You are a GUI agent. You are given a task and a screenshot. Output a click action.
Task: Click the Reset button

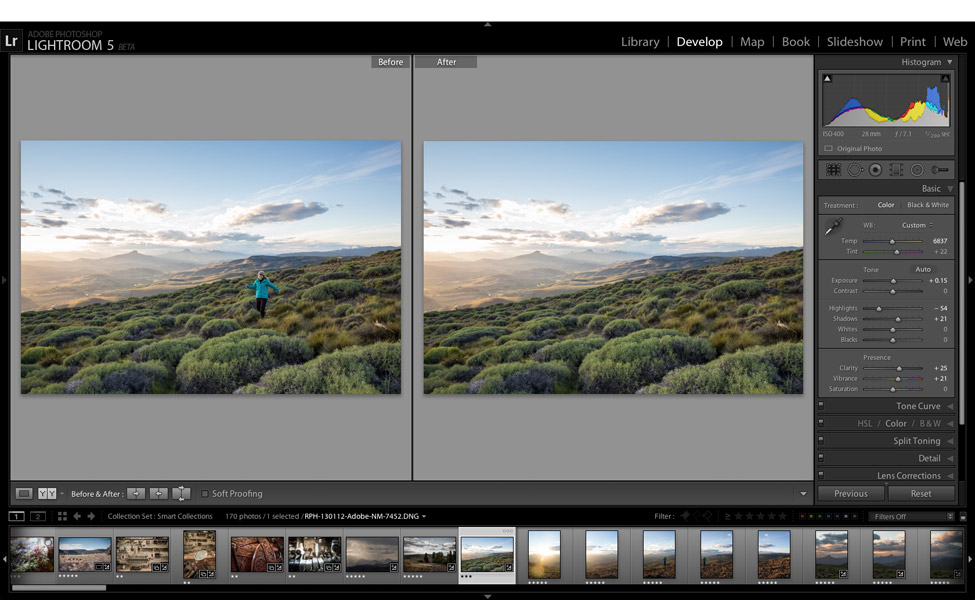921,493
